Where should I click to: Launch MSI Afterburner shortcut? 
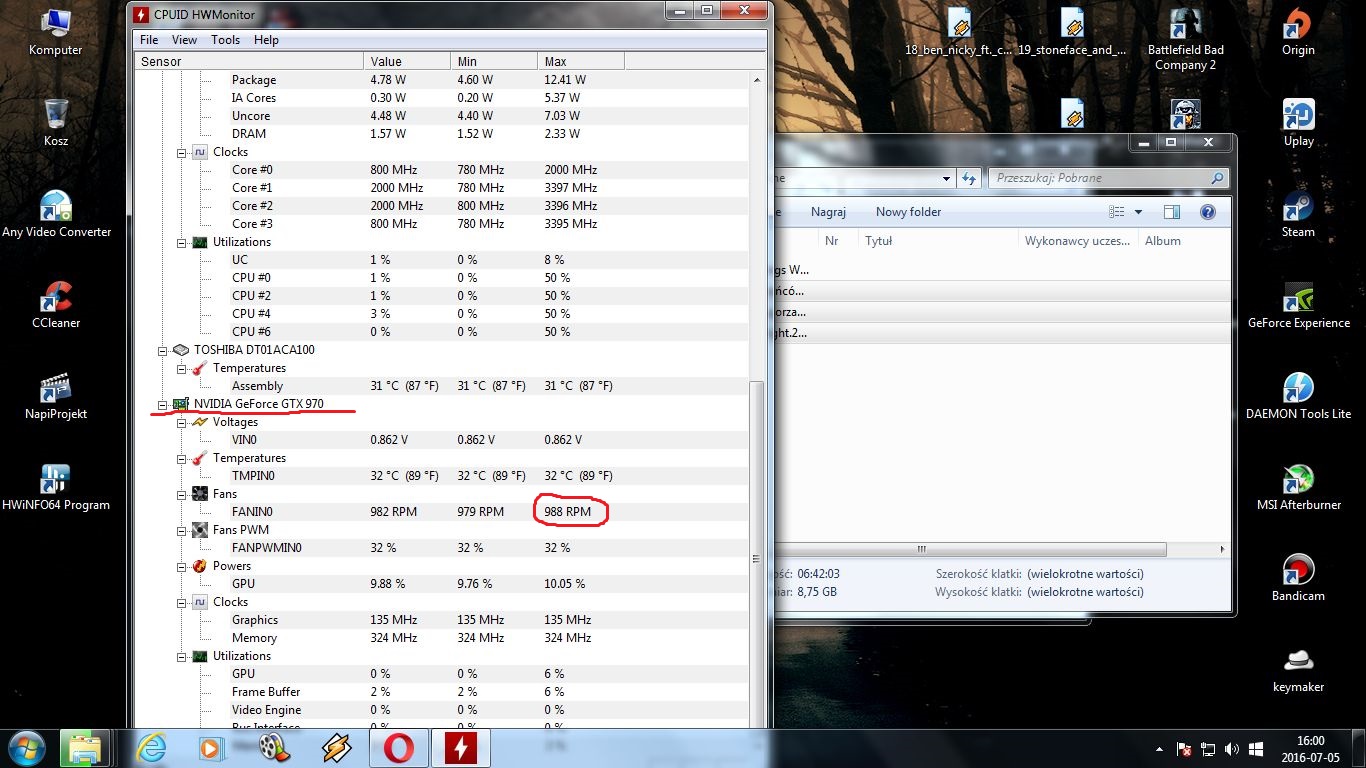(x=1298, y=487)
